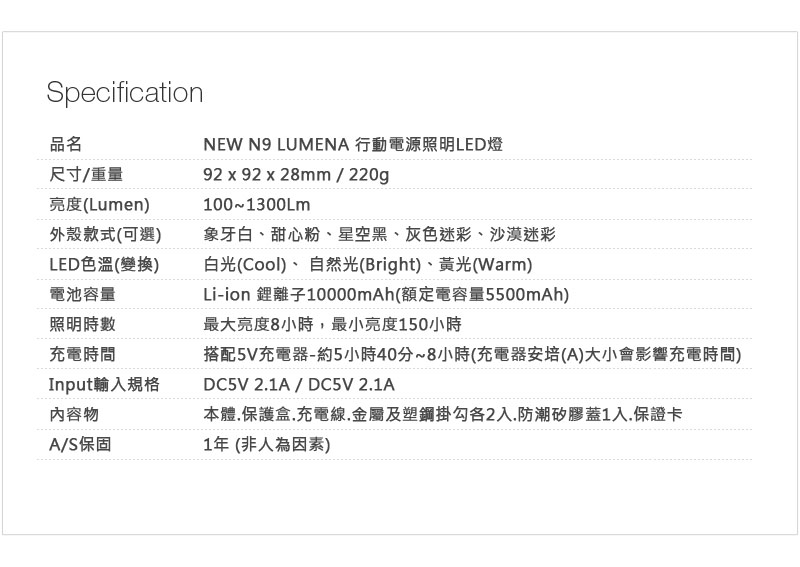This screenshot has height=567, width=800.
Task: Select the 100~1300Lm brightness value
Action: (257, 205)
